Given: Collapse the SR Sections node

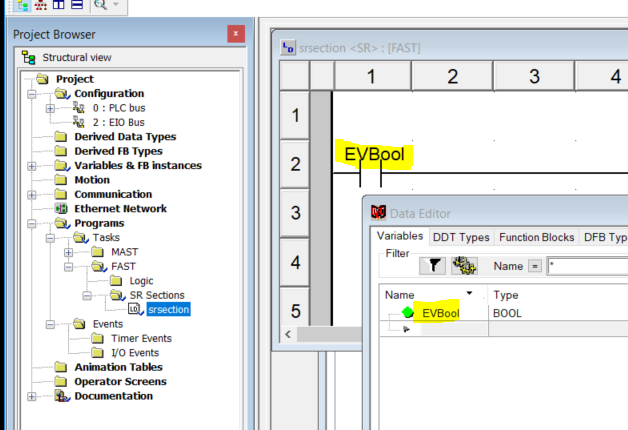Looking at the screenshot, I should pyautogui.click(x=87, y=296).
